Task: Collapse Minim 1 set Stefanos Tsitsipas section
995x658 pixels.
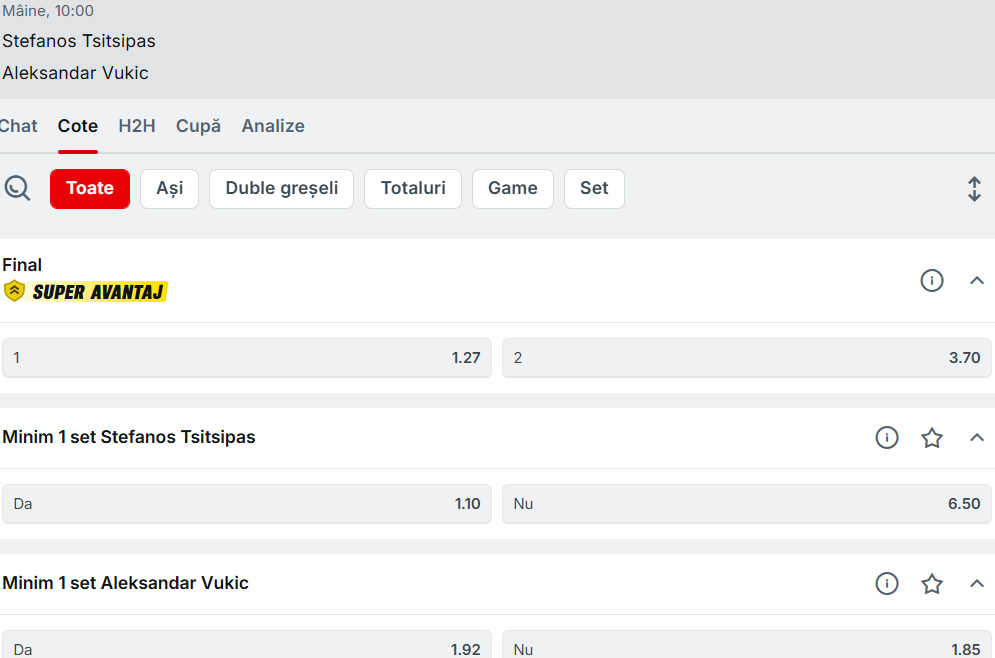Action: pos(977,438)
